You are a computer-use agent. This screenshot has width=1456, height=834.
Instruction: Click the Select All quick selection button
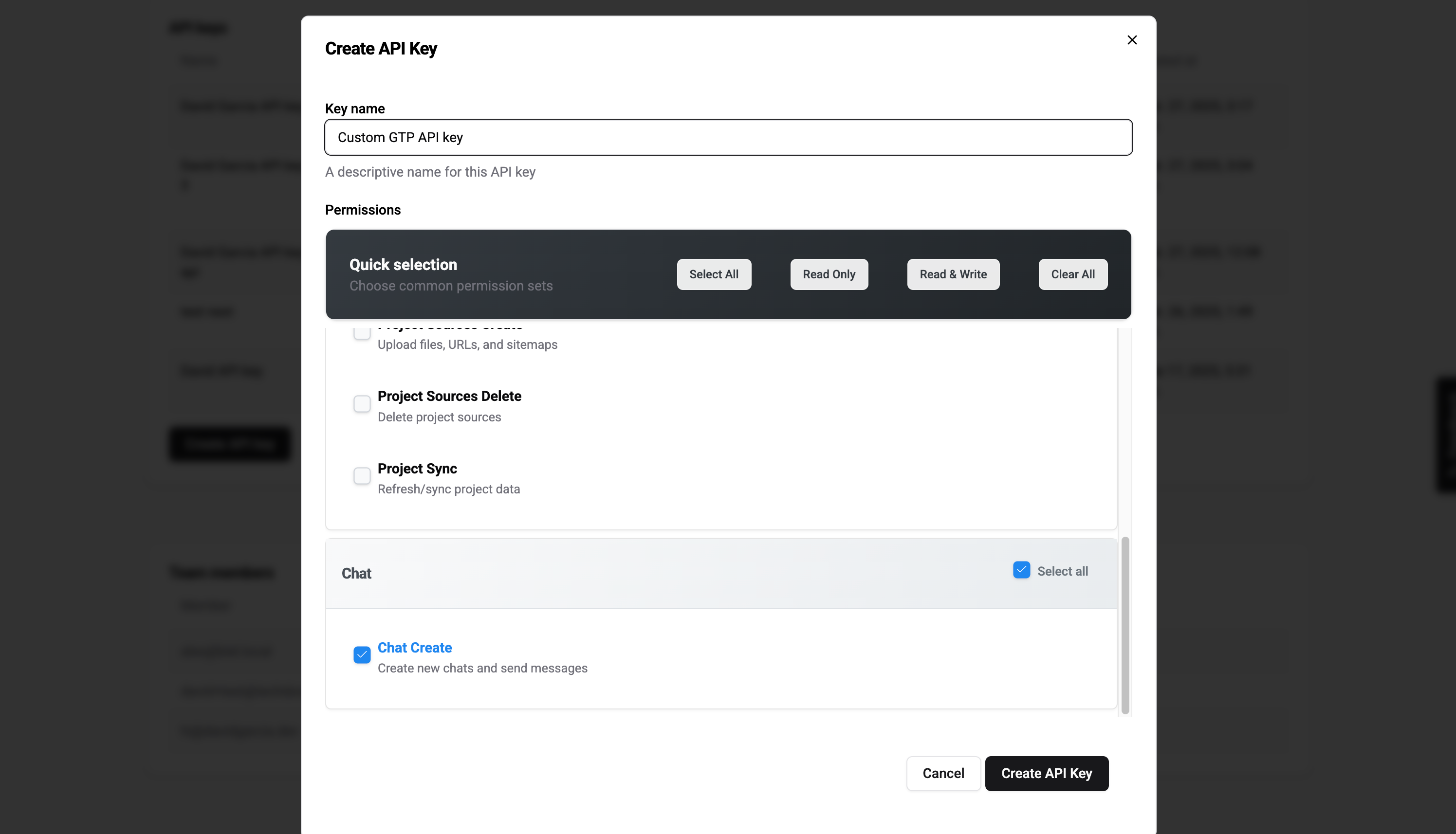(713, 274)
